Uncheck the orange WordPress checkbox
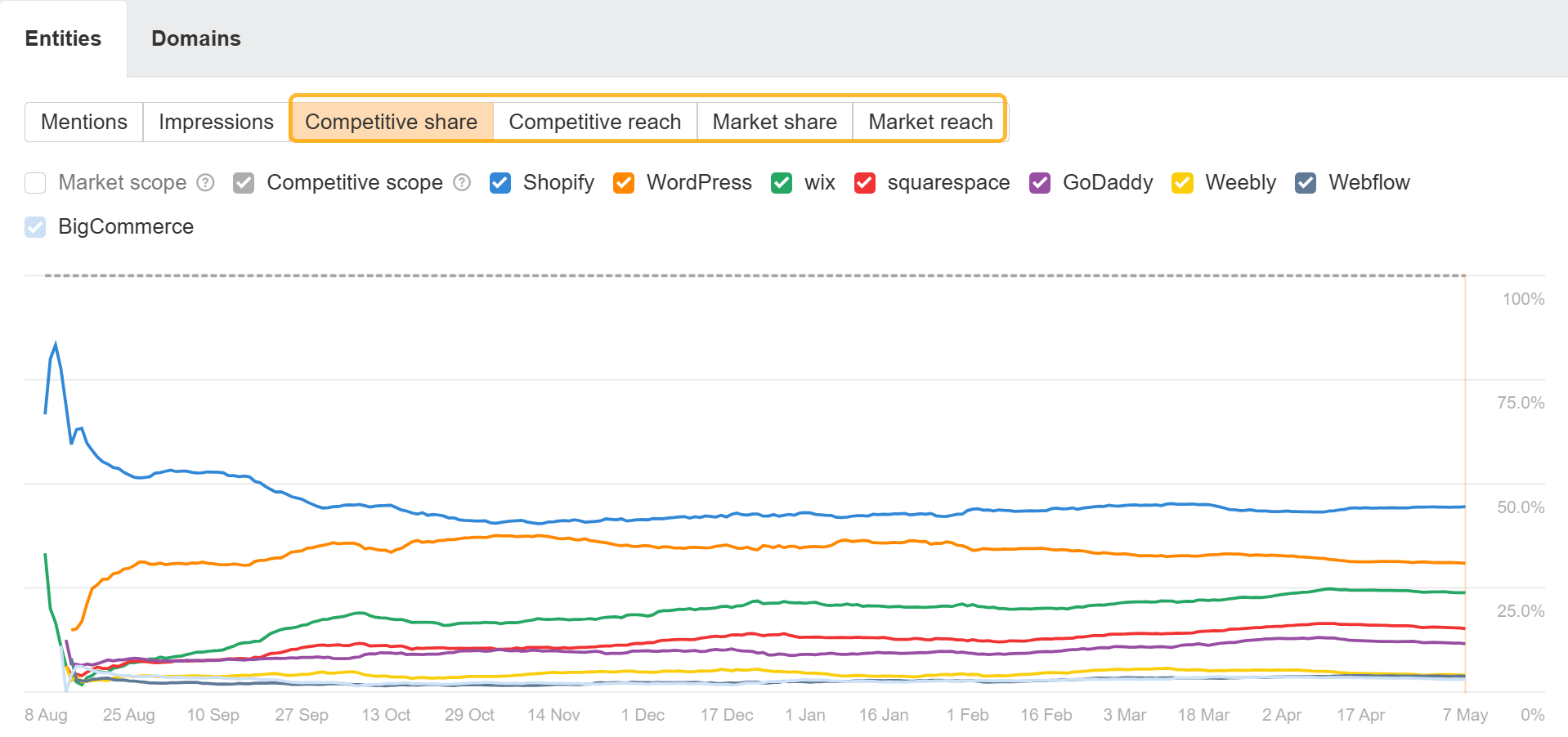 [x=624, y=182]
